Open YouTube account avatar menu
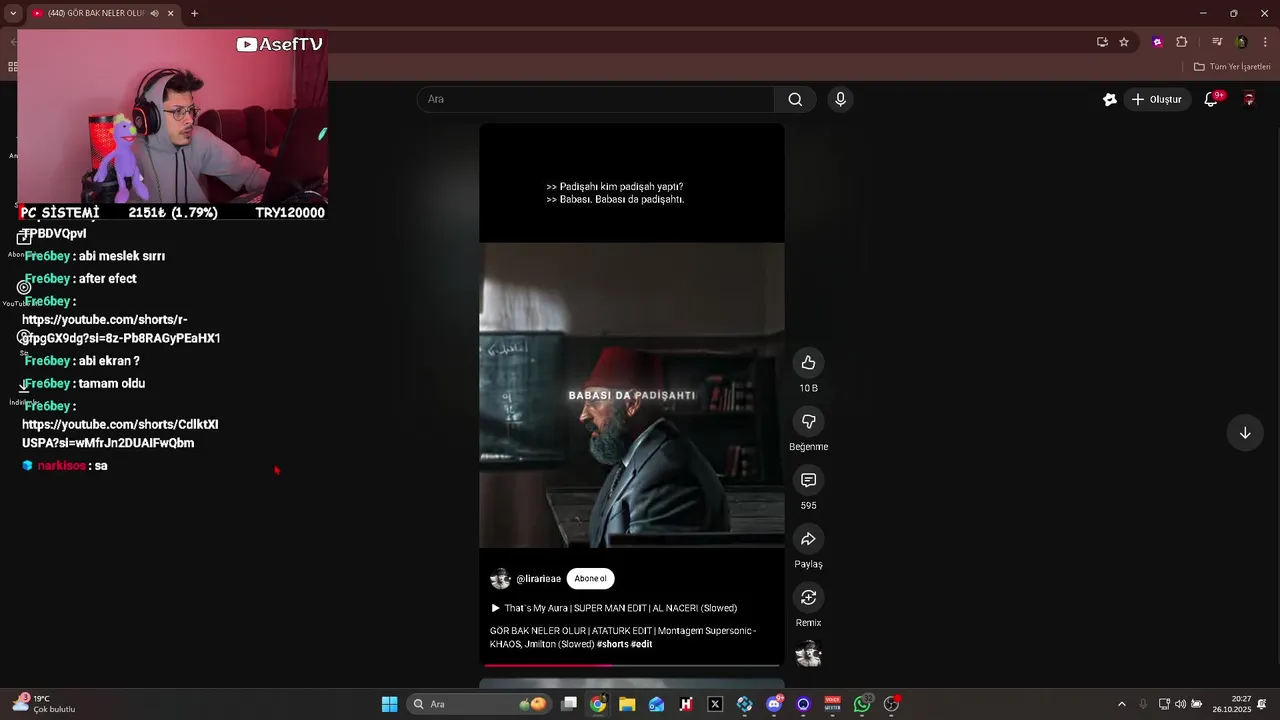Viewport: 1280px width, 720px height. tap(1249, 99)
